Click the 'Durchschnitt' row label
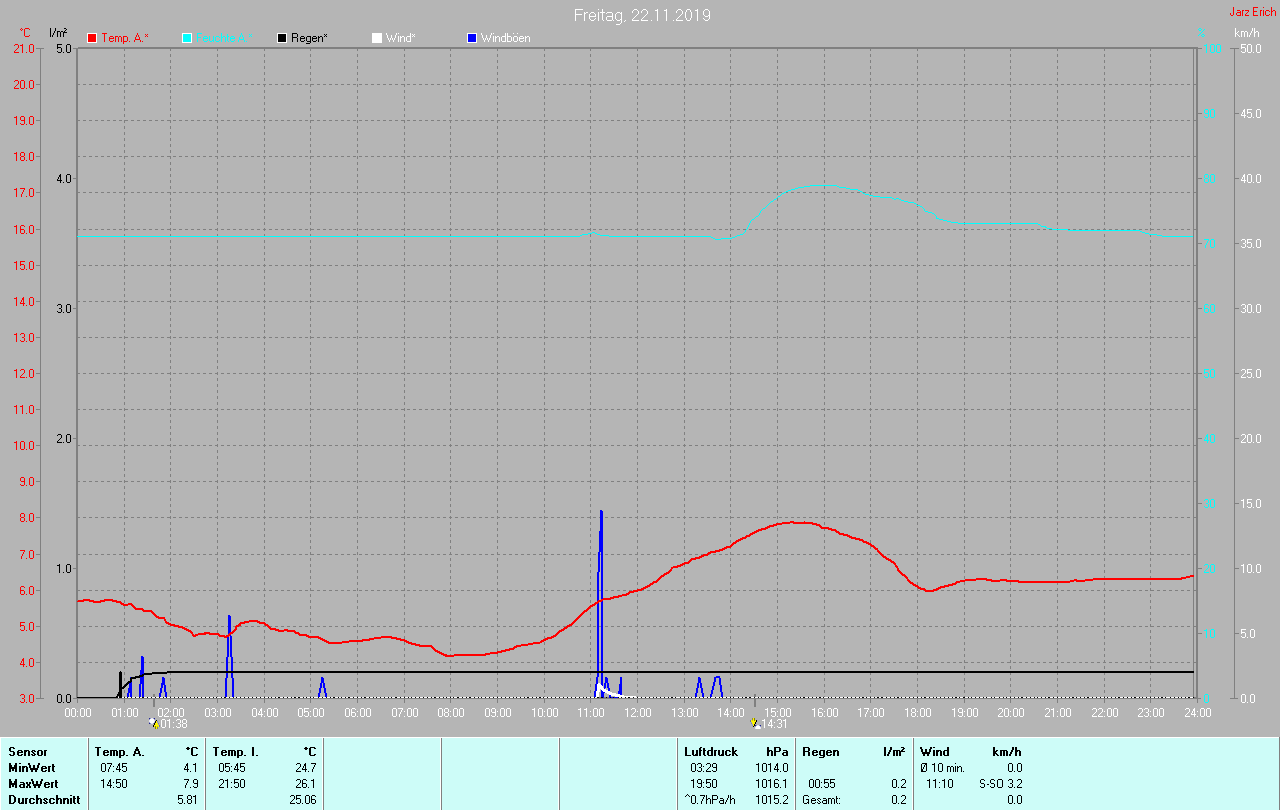Viewport: 1280px width, 810px height. (44, 800)
